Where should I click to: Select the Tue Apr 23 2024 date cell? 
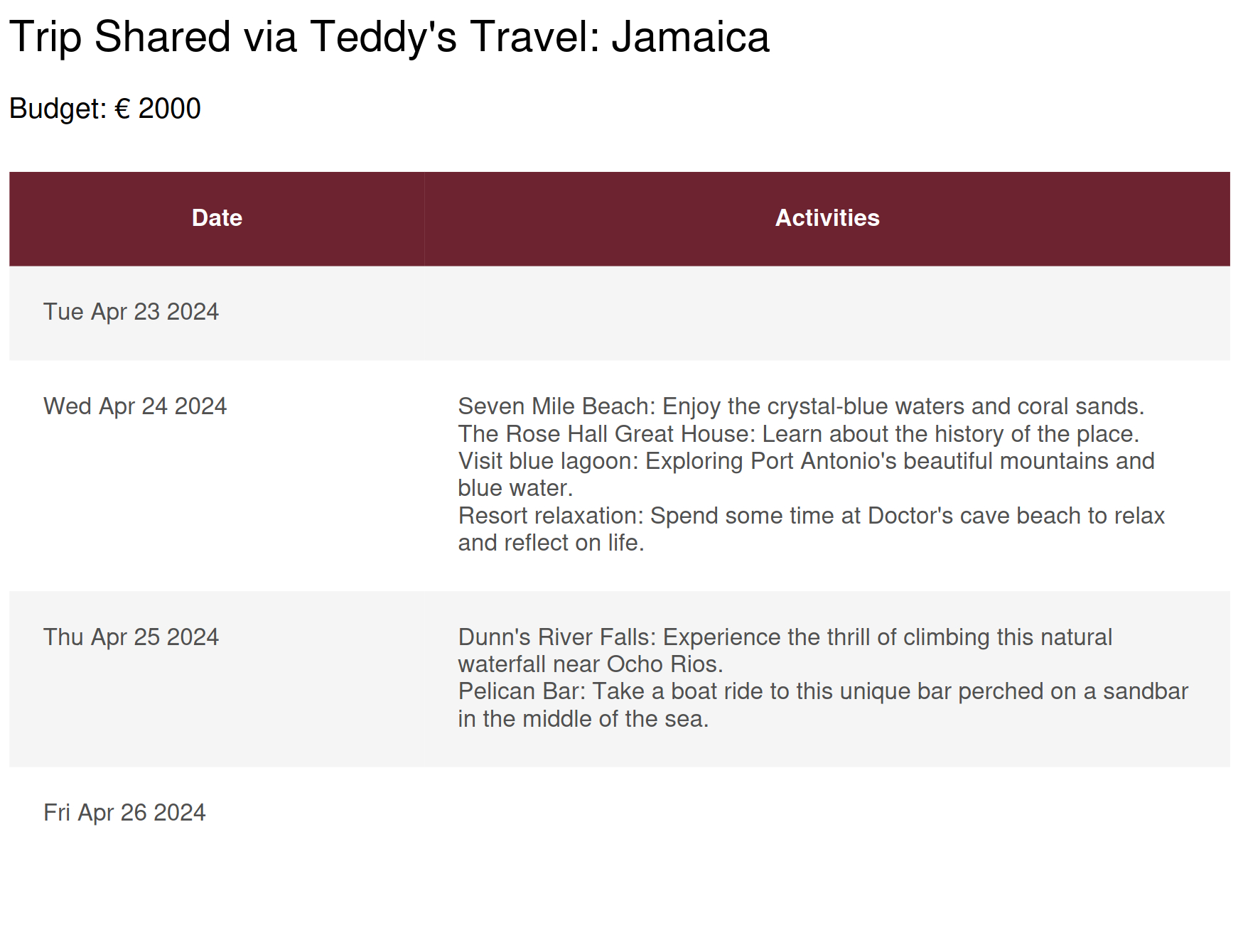tap(131, 312)
